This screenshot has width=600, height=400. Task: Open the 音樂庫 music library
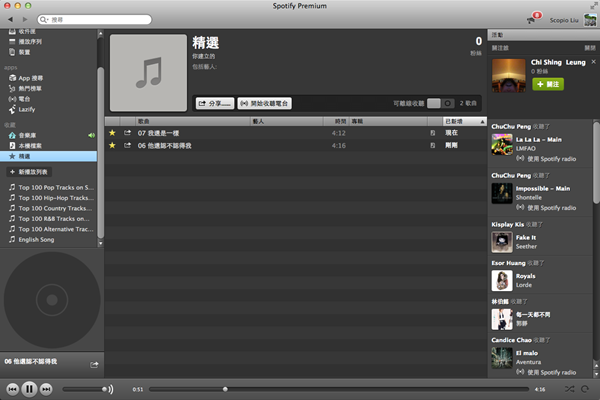click(27, 135)
